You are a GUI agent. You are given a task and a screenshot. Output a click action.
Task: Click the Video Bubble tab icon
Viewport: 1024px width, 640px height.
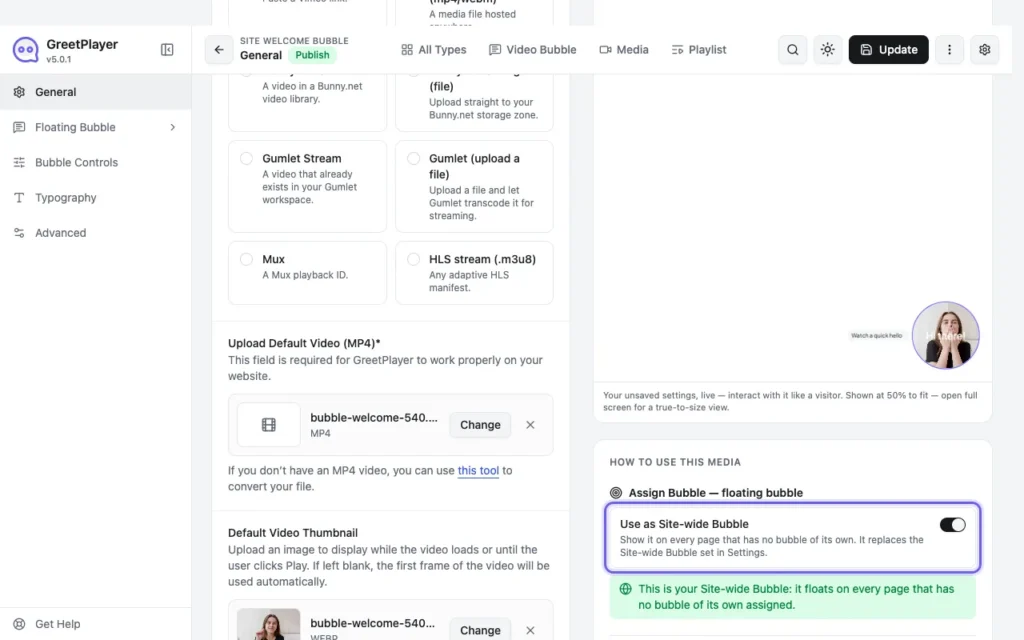click(495, 50)
